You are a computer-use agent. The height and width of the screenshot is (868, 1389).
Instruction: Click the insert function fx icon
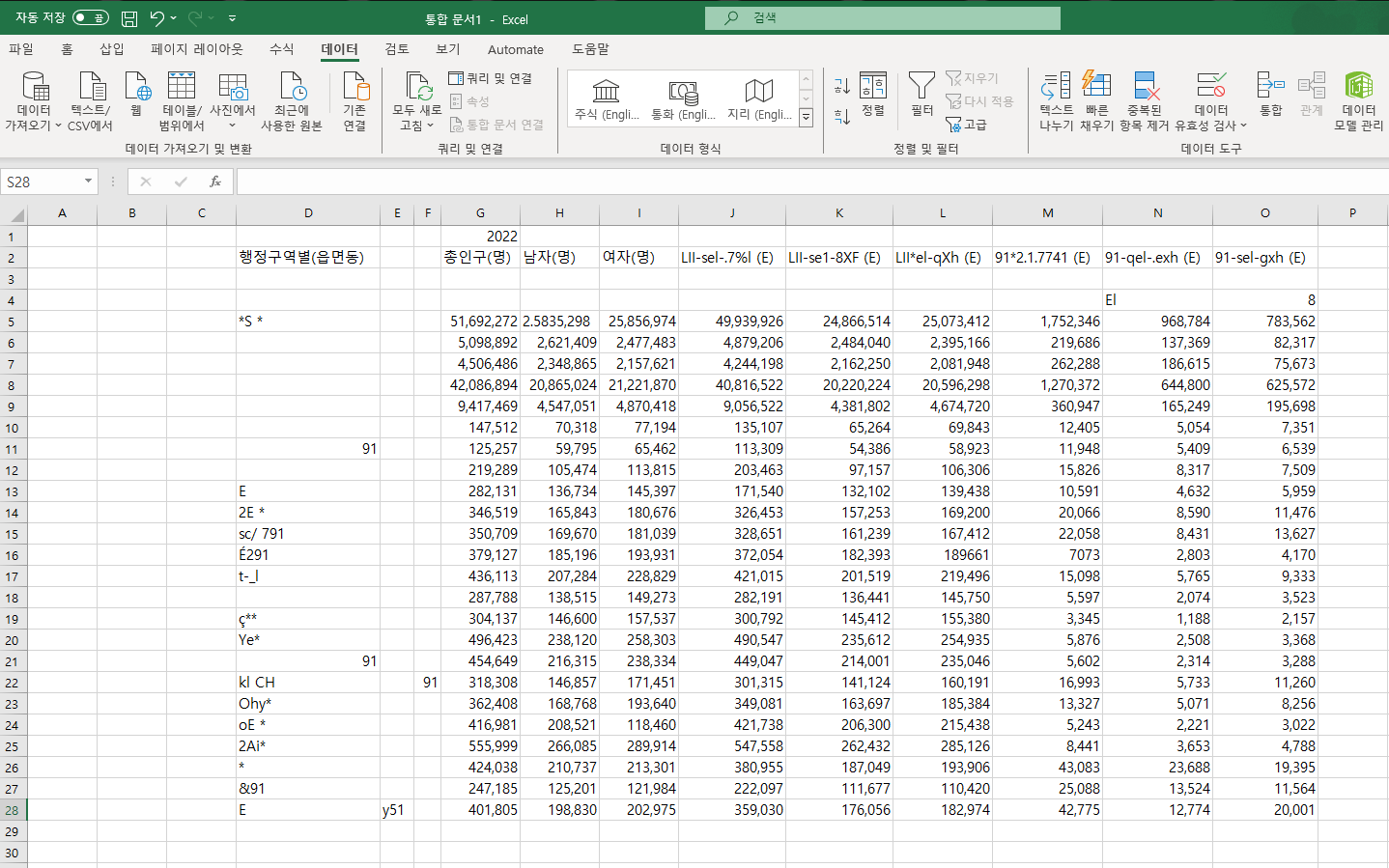point(215,182)
